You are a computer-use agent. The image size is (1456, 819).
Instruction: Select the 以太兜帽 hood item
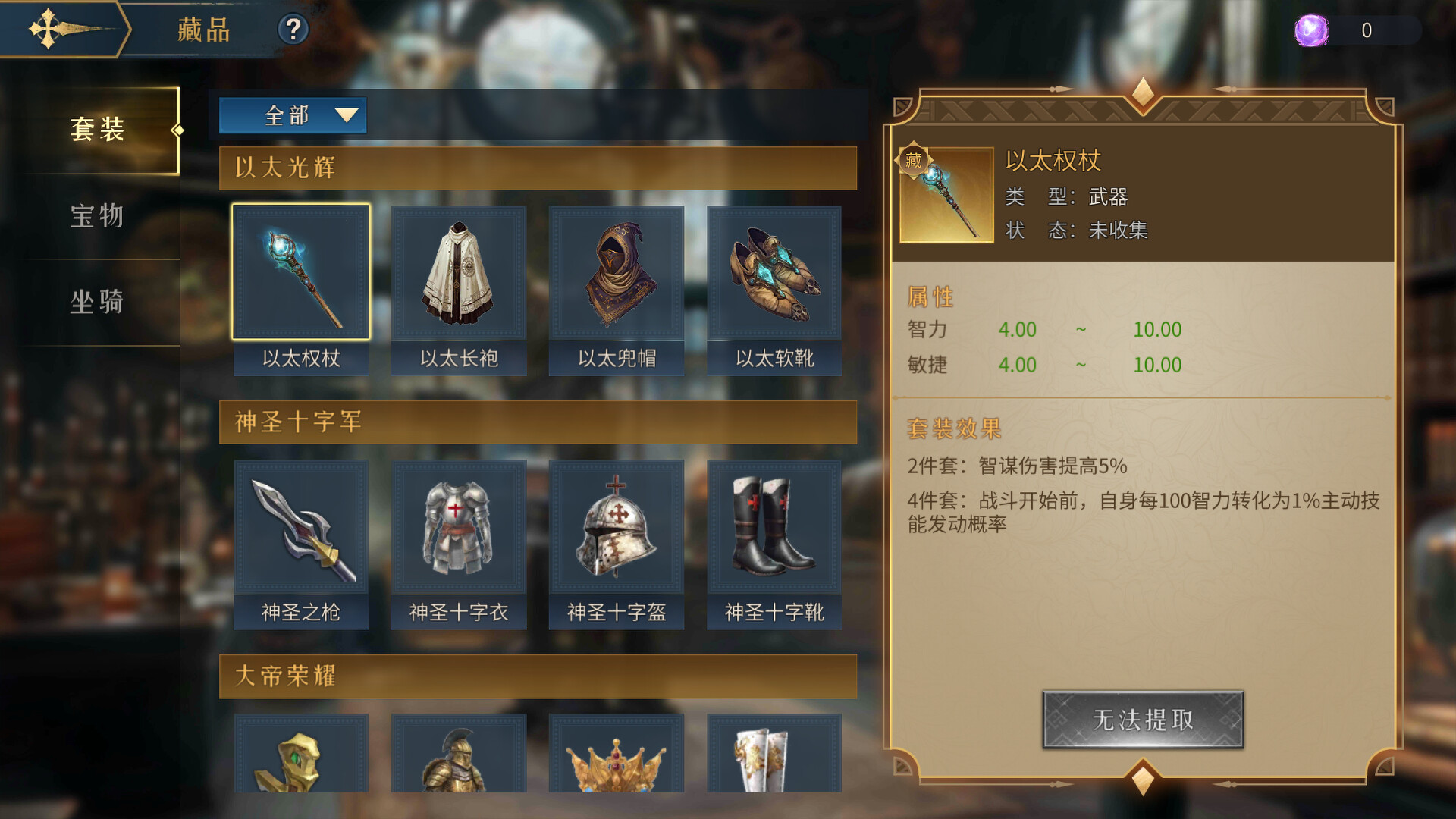coord(617,290)
